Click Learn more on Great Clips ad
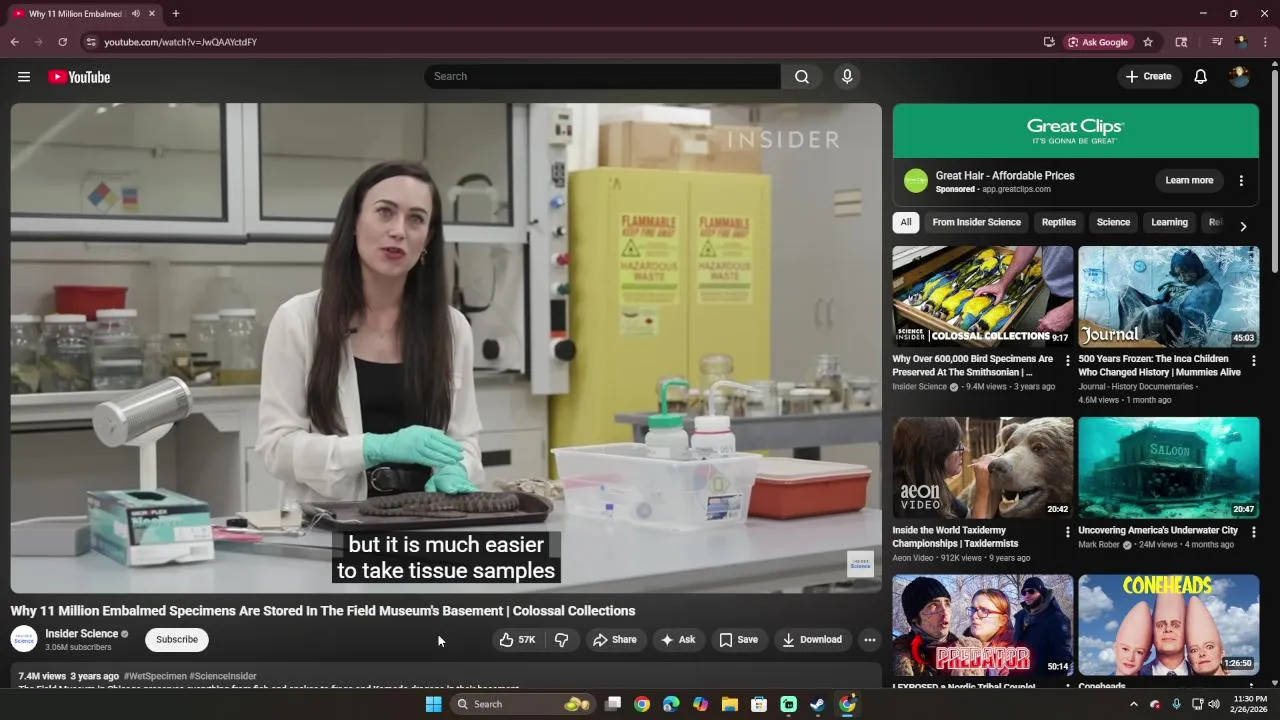 click(1189, 181)
